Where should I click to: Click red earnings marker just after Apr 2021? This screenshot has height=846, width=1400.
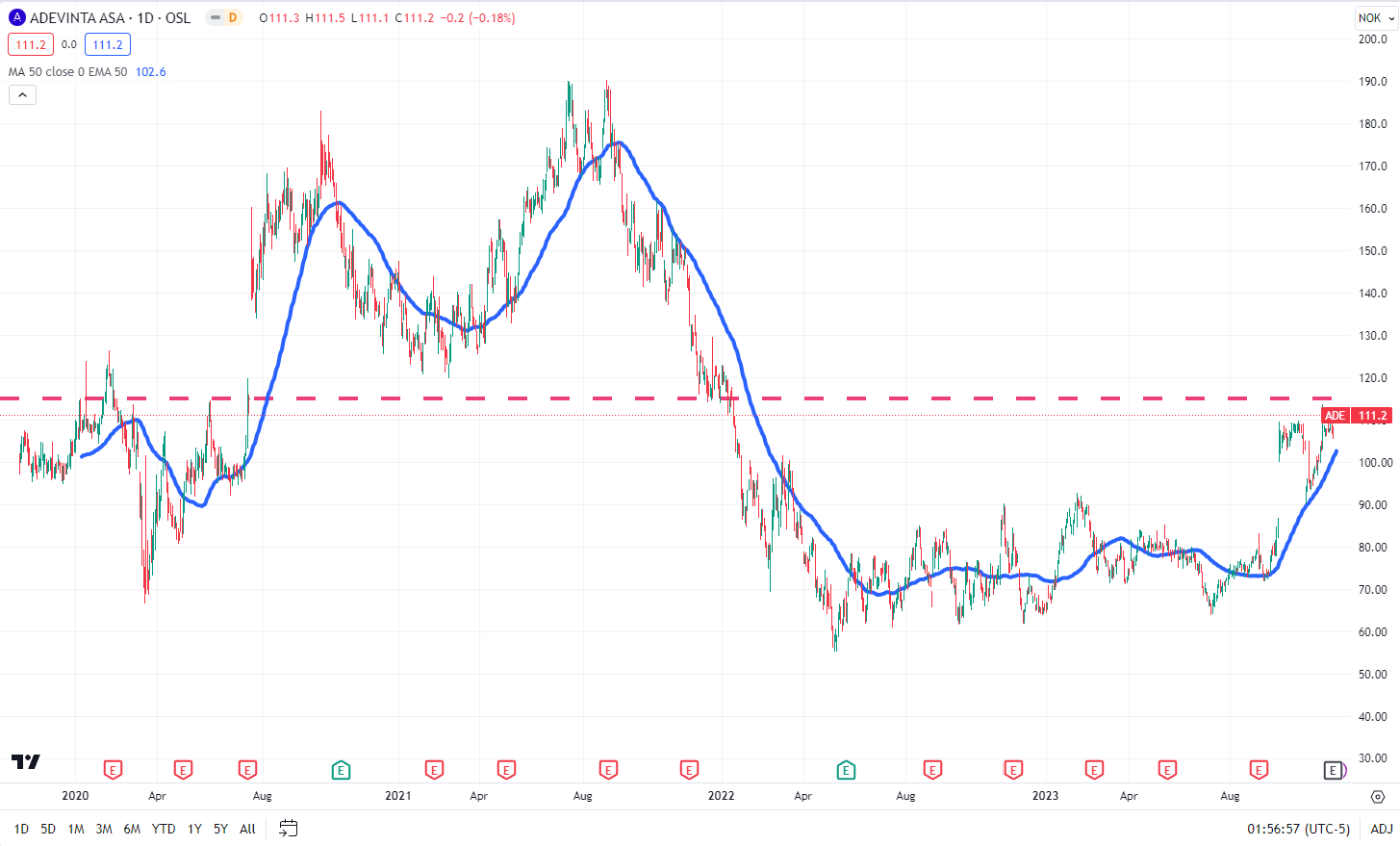click(x=506, y=770)
